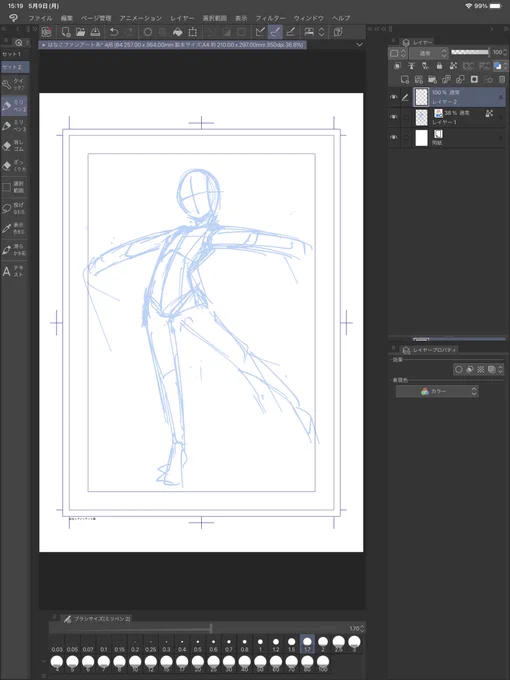Image resolution: width=510 pixels, height=680 pixels.
Task: Select the ミリペン3 pen tool
Action: tap(14, 126)
